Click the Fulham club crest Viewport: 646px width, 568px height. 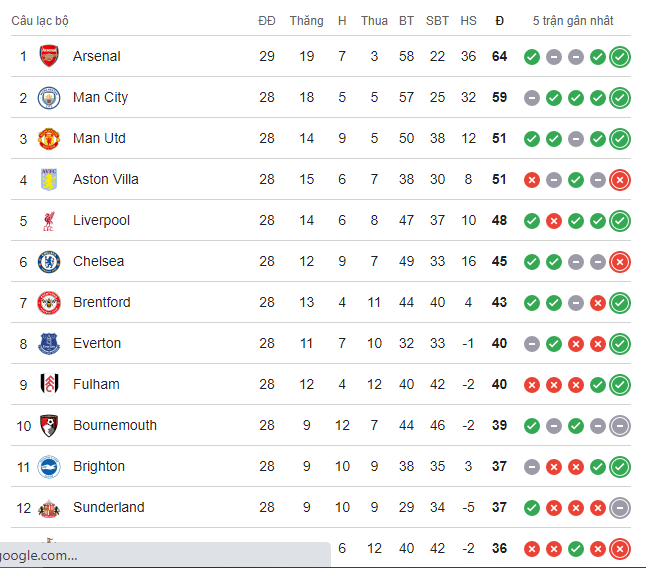click(49, 385)
